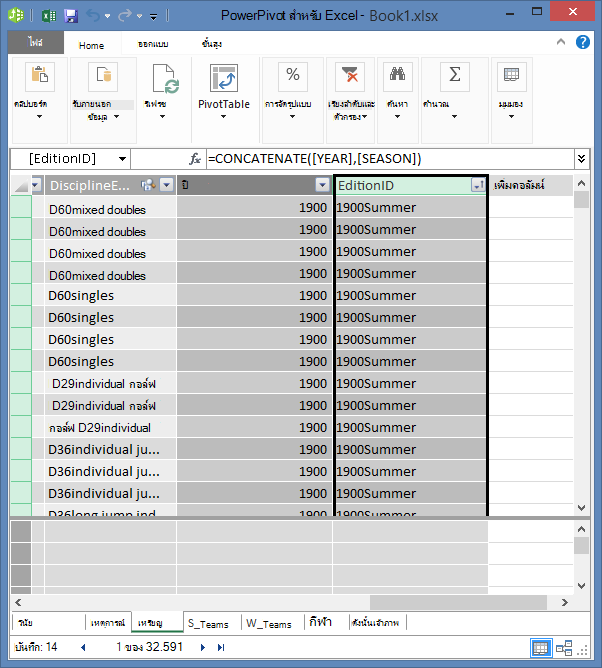
Task: Undo the last action
Action: 93,16
